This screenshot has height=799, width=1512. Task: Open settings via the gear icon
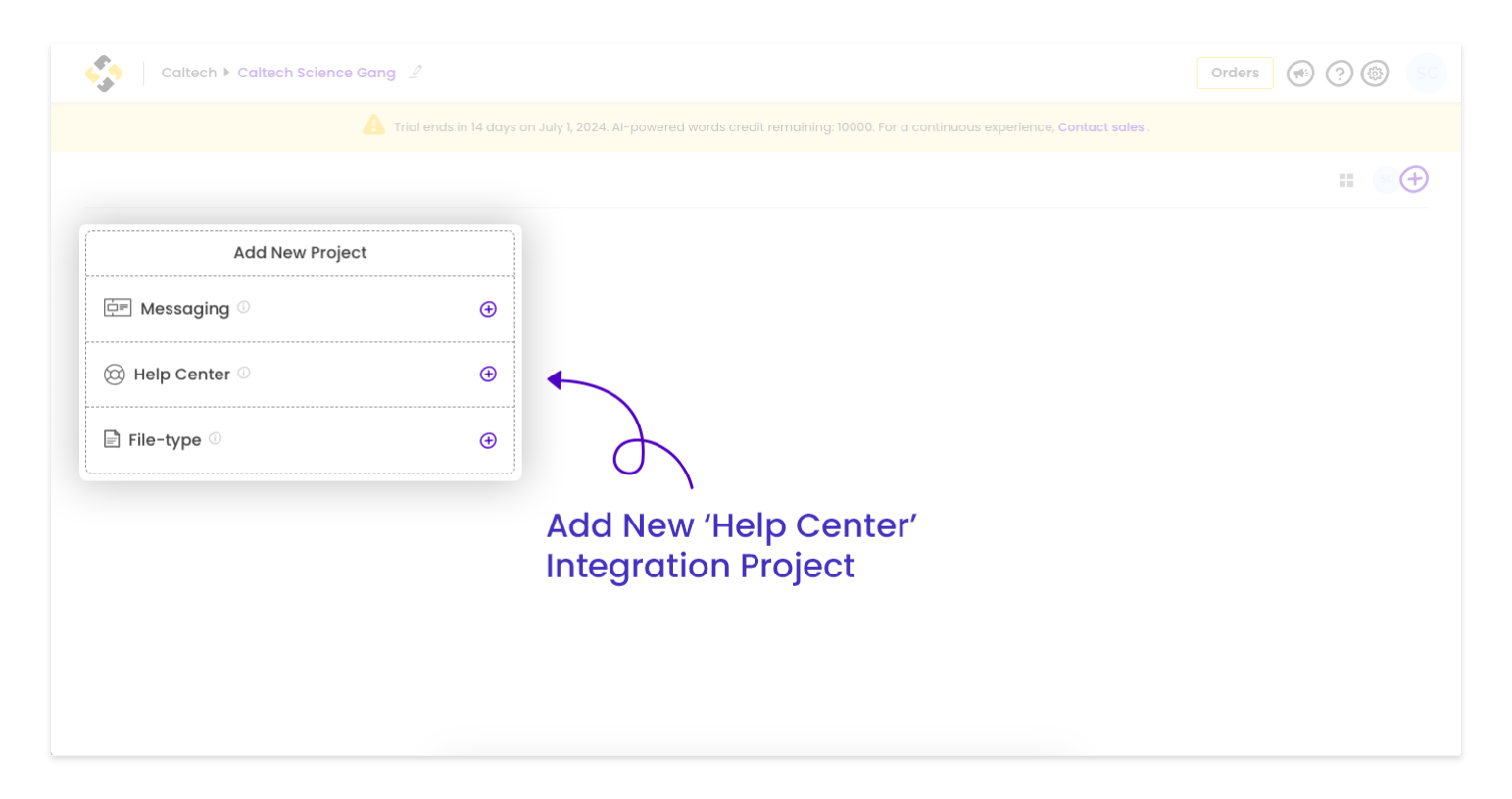tap(1376, 74)
